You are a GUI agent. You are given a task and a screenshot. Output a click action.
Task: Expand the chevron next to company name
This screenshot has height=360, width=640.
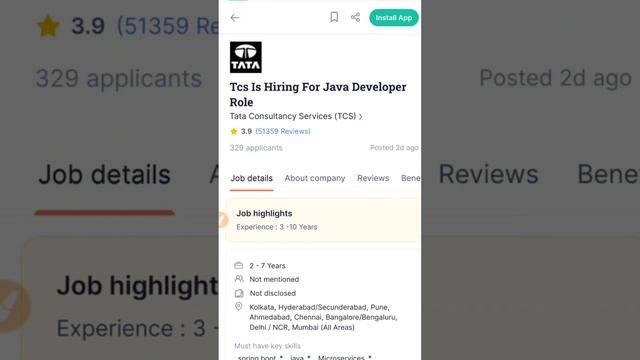[x=360, y=117]
